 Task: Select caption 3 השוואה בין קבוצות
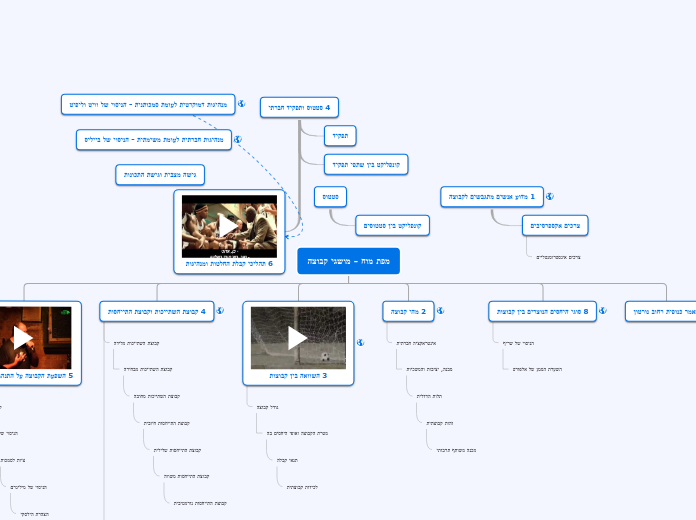[298, 376]
